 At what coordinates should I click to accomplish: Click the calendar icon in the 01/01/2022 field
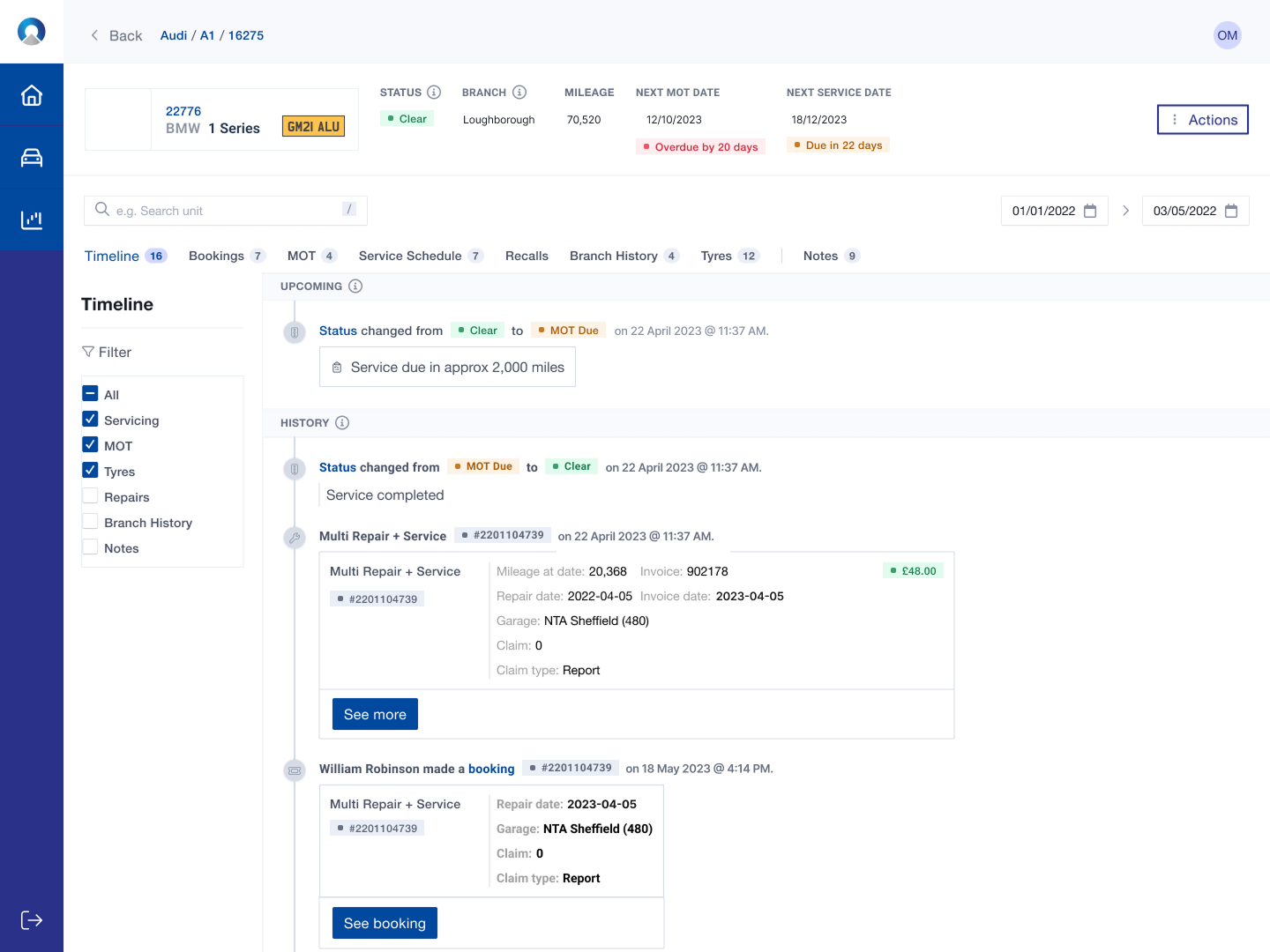tap(1090, 211)
